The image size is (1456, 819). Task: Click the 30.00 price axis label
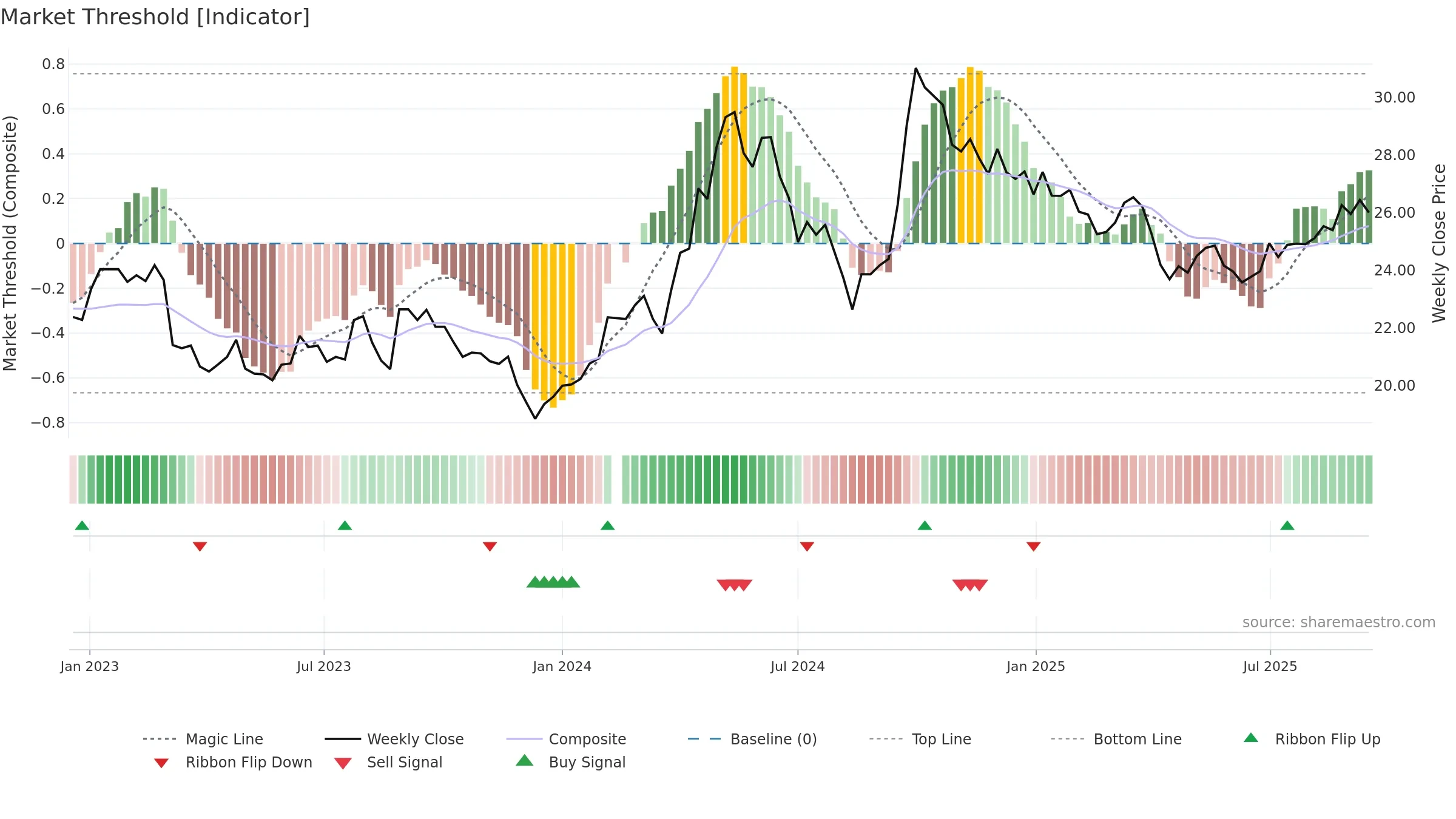tap(1395, 98)
